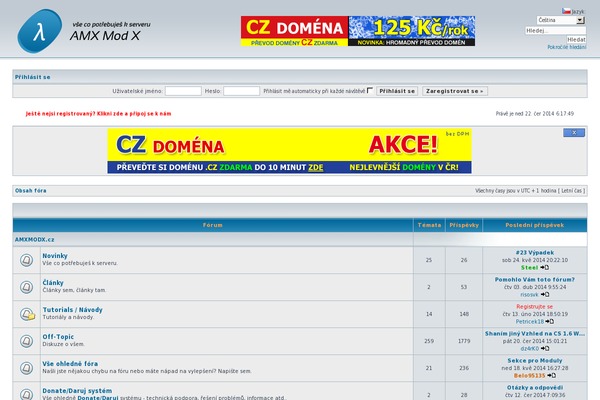Open the Novinky forum
Viewport: 600px width, 400px height.
tap(55, 256)
